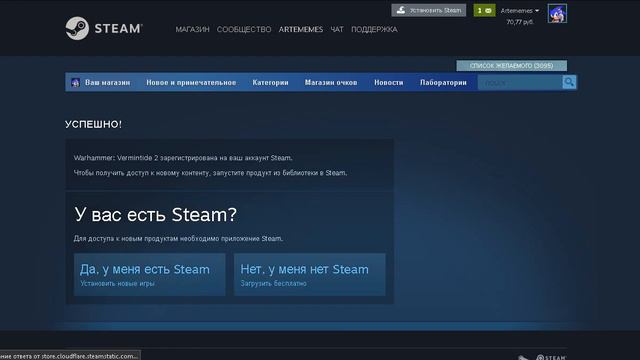Image resolution: width=640 pixels, height=360 pixels.
Task: Open the СООБЩЕСТВО menu item
Action: (244, 29)
